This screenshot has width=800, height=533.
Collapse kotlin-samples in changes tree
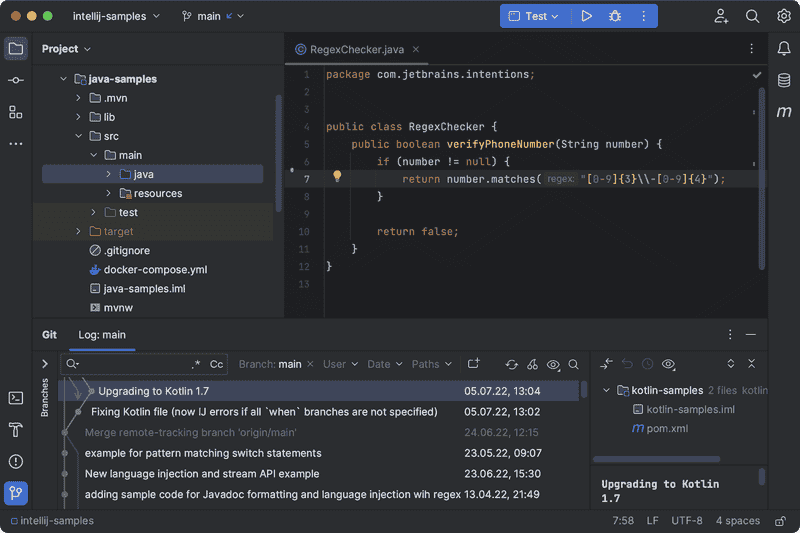(x=606, y=391)
